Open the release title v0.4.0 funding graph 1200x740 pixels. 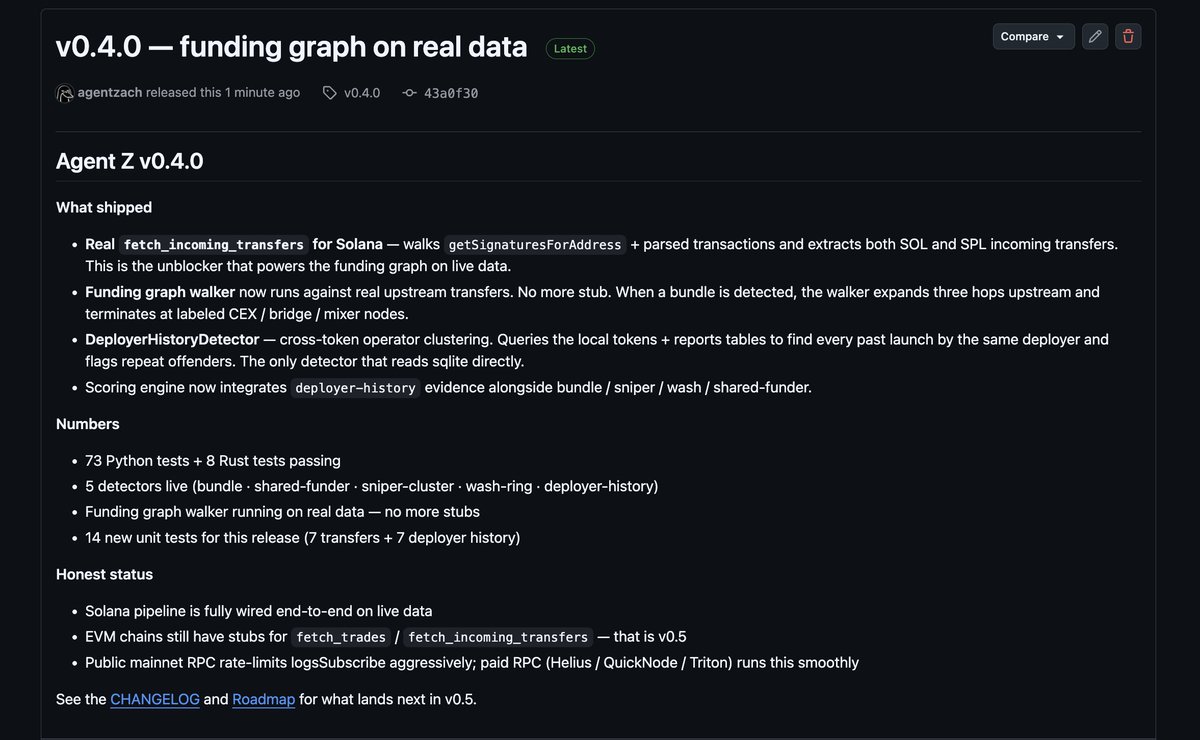291,46
